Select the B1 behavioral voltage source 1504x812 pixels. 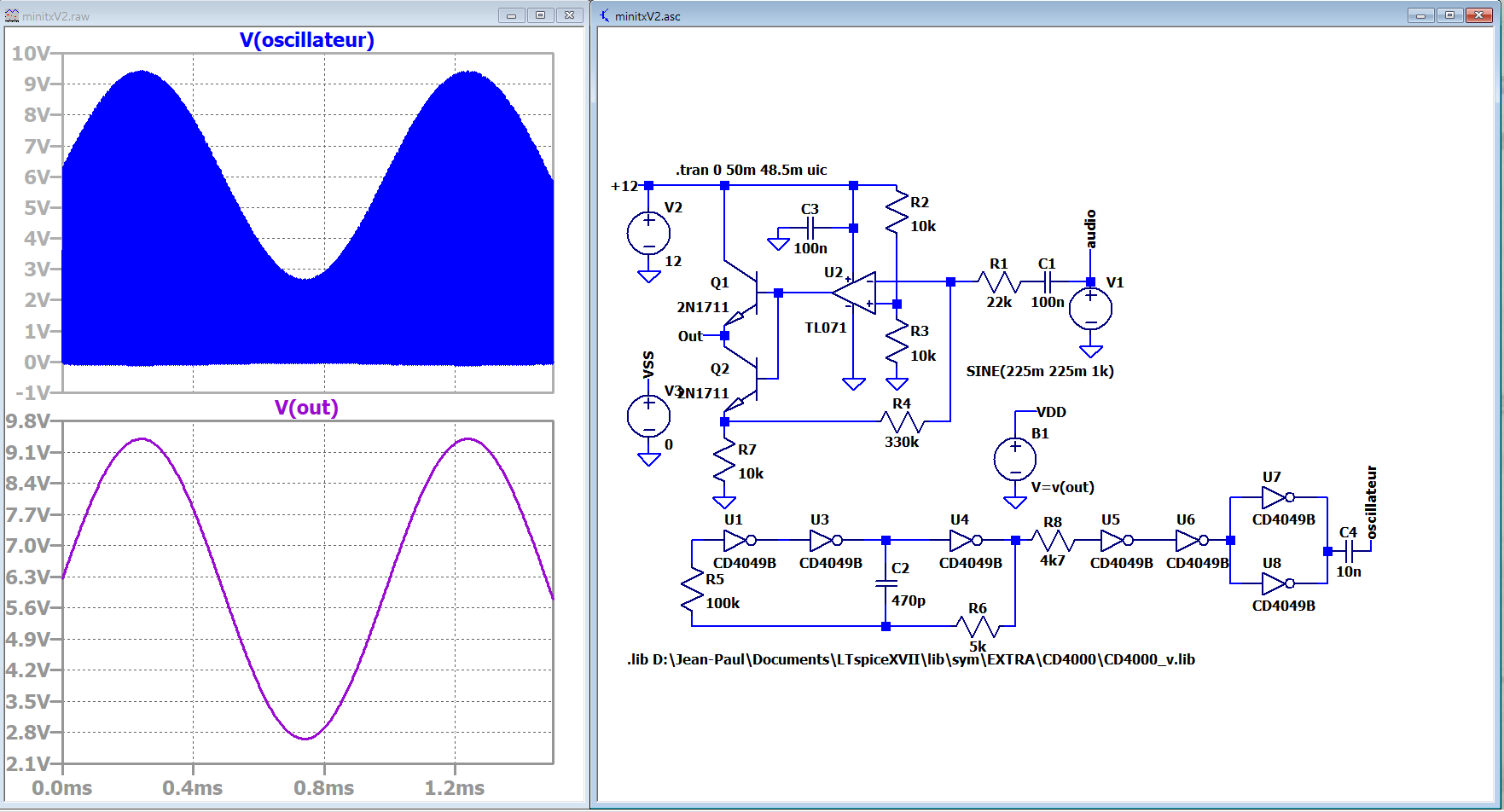coord(1015,459)
